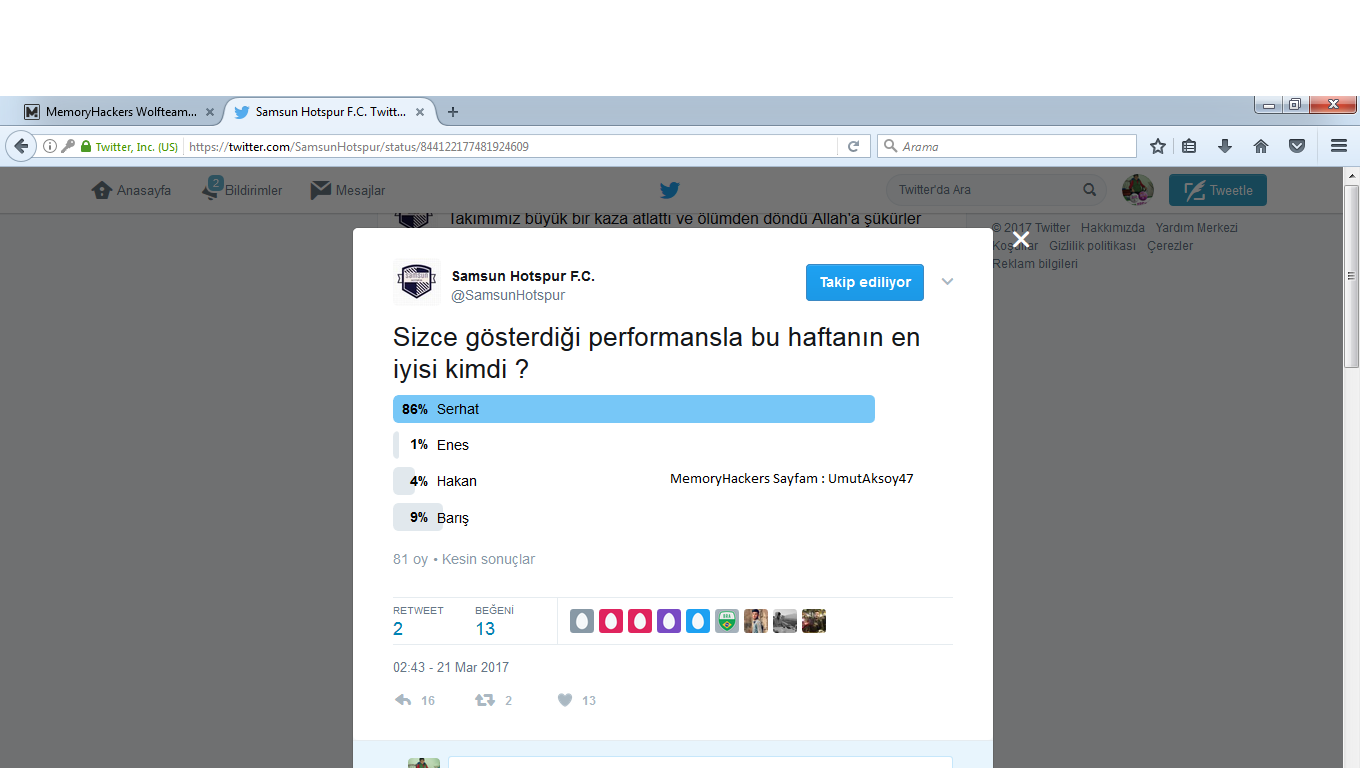The height and width of the screenshot is (768, 1360).
Task: Close the MemoryHackers Wolfteam tab
Action: coord(210,112)
